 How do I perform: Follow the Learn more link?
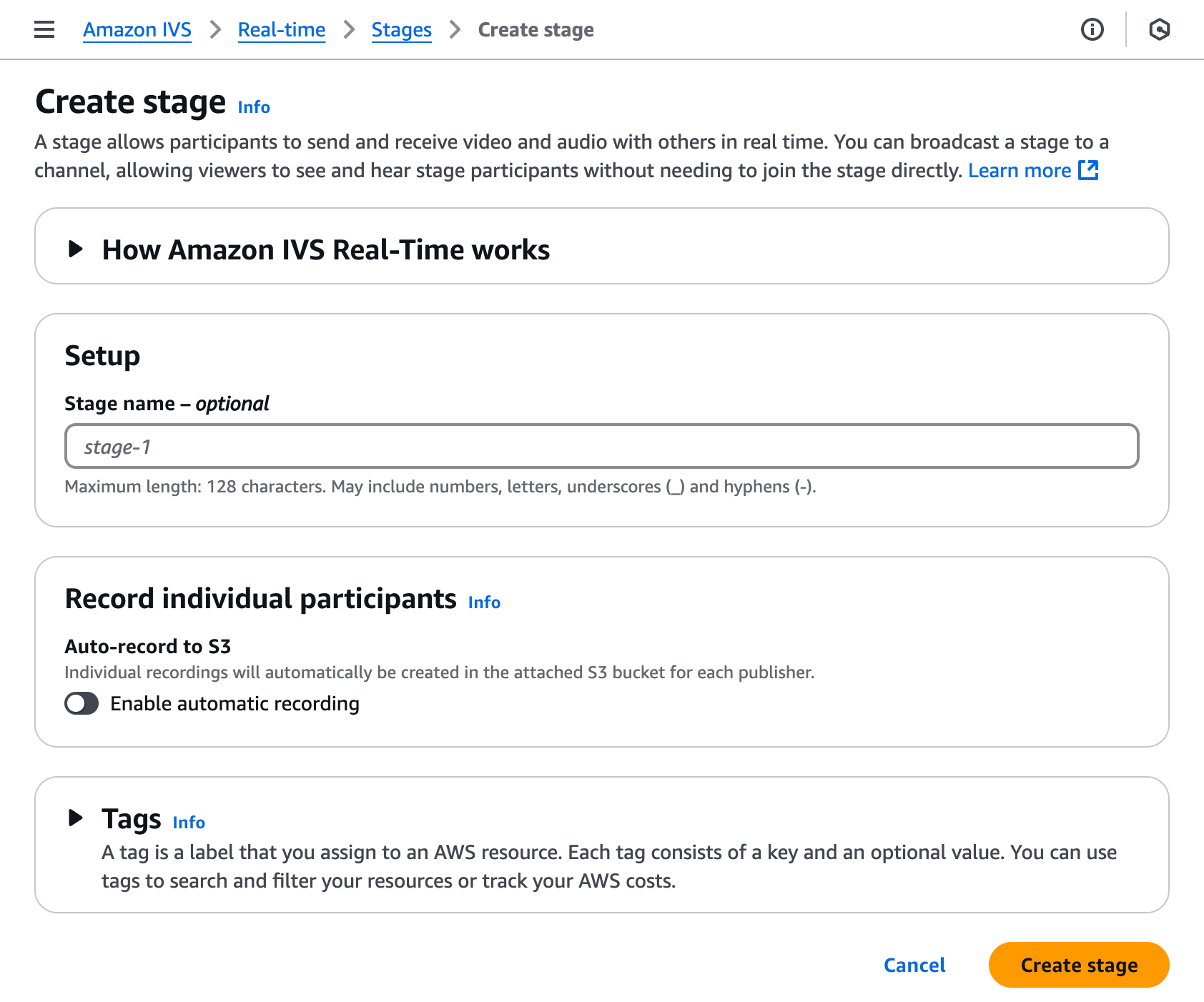[x=1019, y=171]
